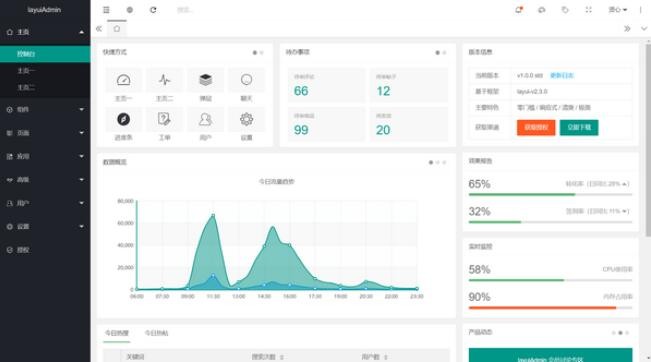The height and width of the screenshot is (362, 651).
Task: Open the gear settings shortcut icon
Action: point(246,119)
